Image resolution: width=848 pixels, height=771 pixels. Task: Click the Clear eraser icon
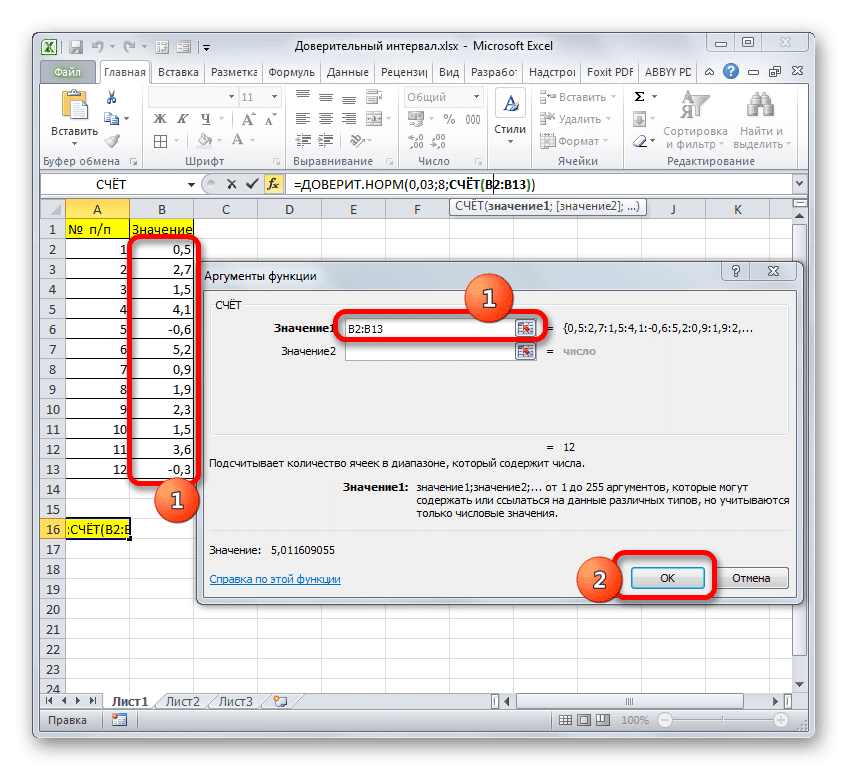(640, 141)
